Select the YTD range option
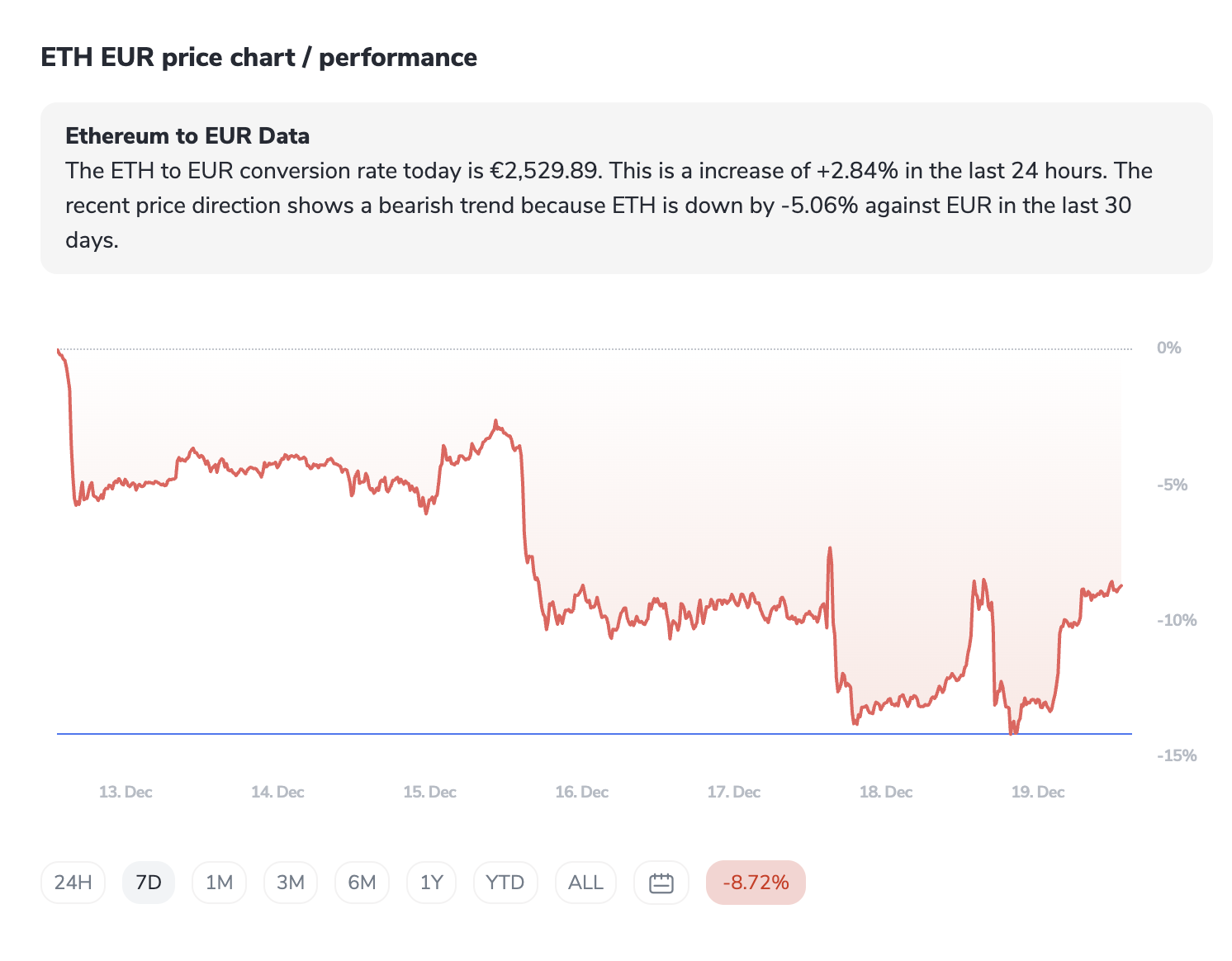This screenshot has width=1232, height=961. (x=505, y=883)
